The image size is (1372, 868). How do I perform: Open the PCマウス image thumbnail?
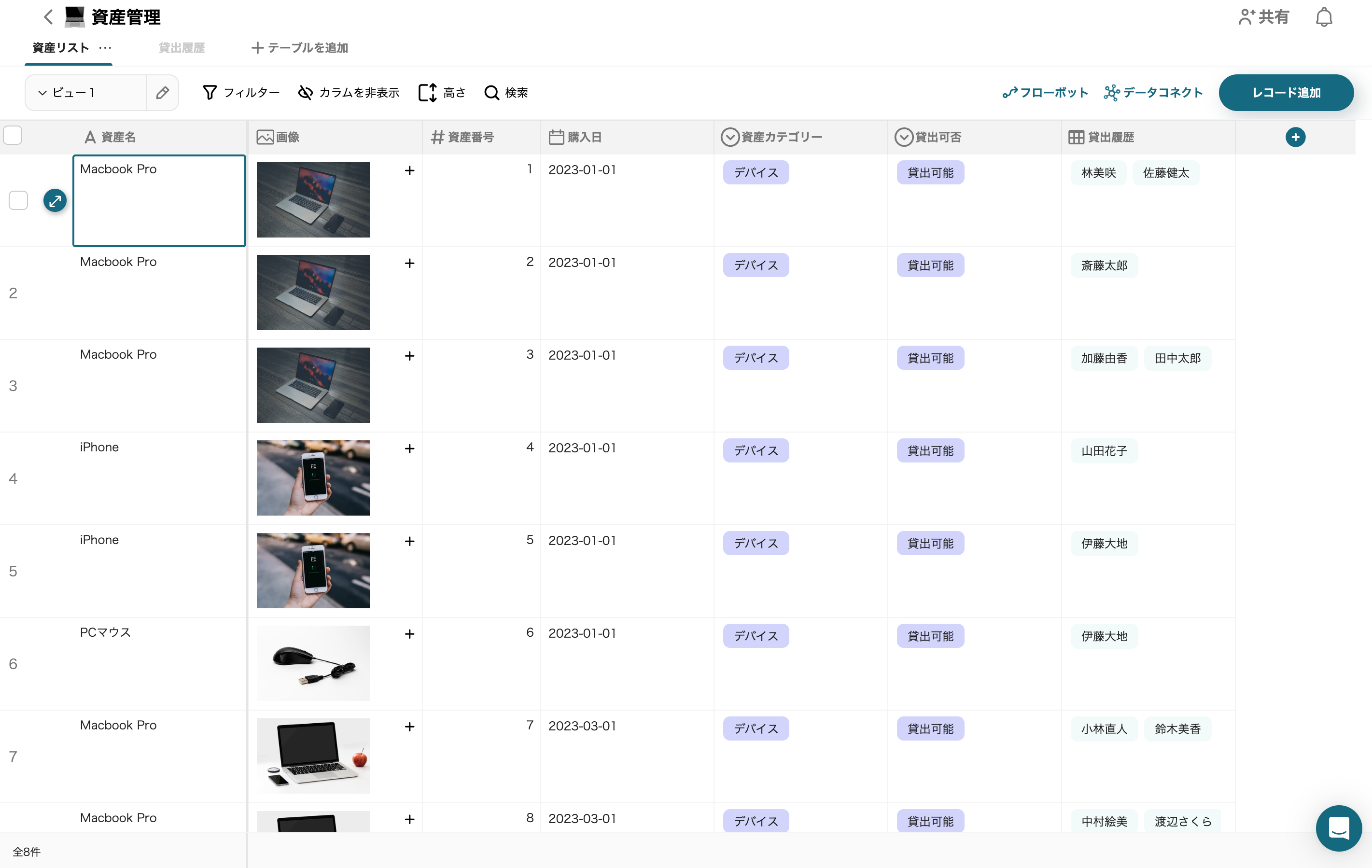tap(313, 663)
